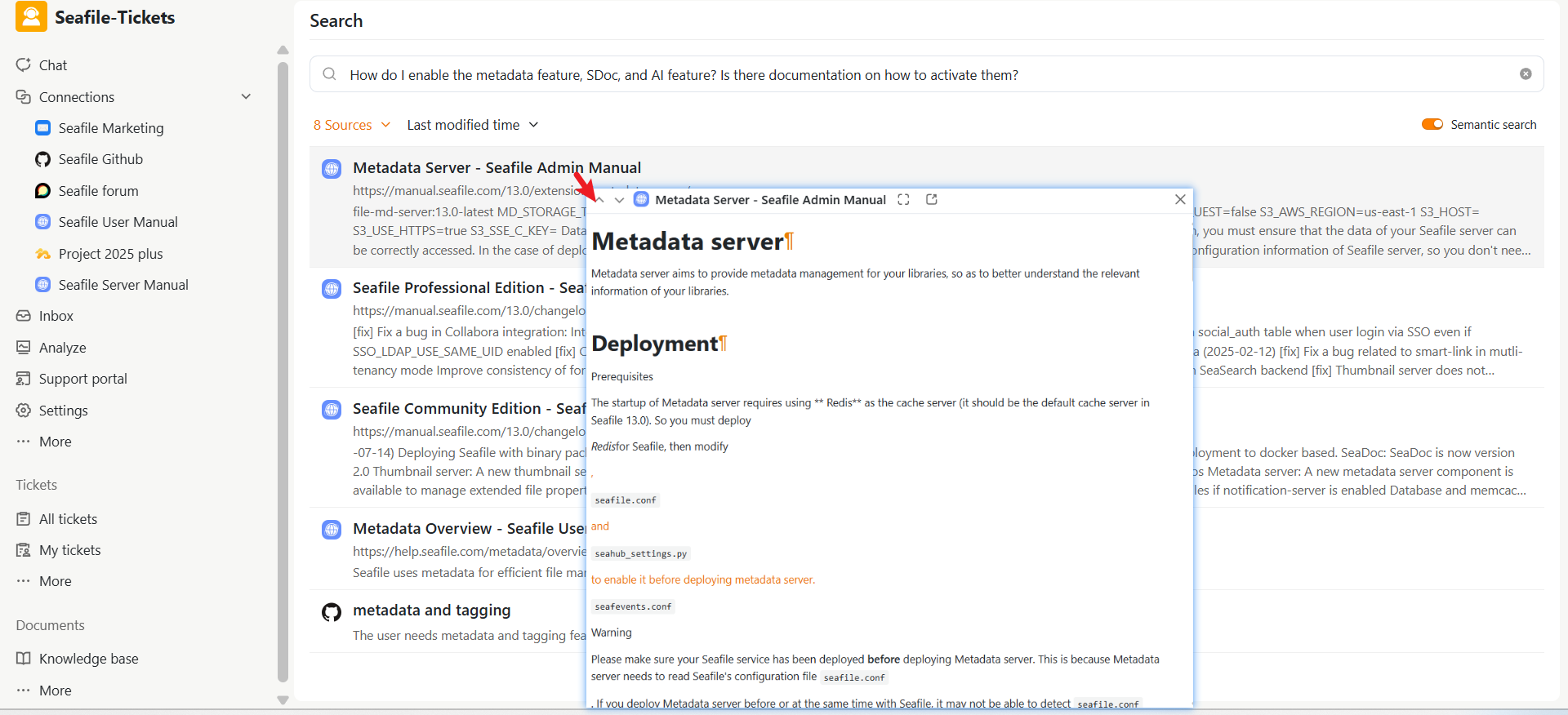1568x715 pixels.
Task: Expand the preview popup to fullscreen
Action: pos(903,200)
